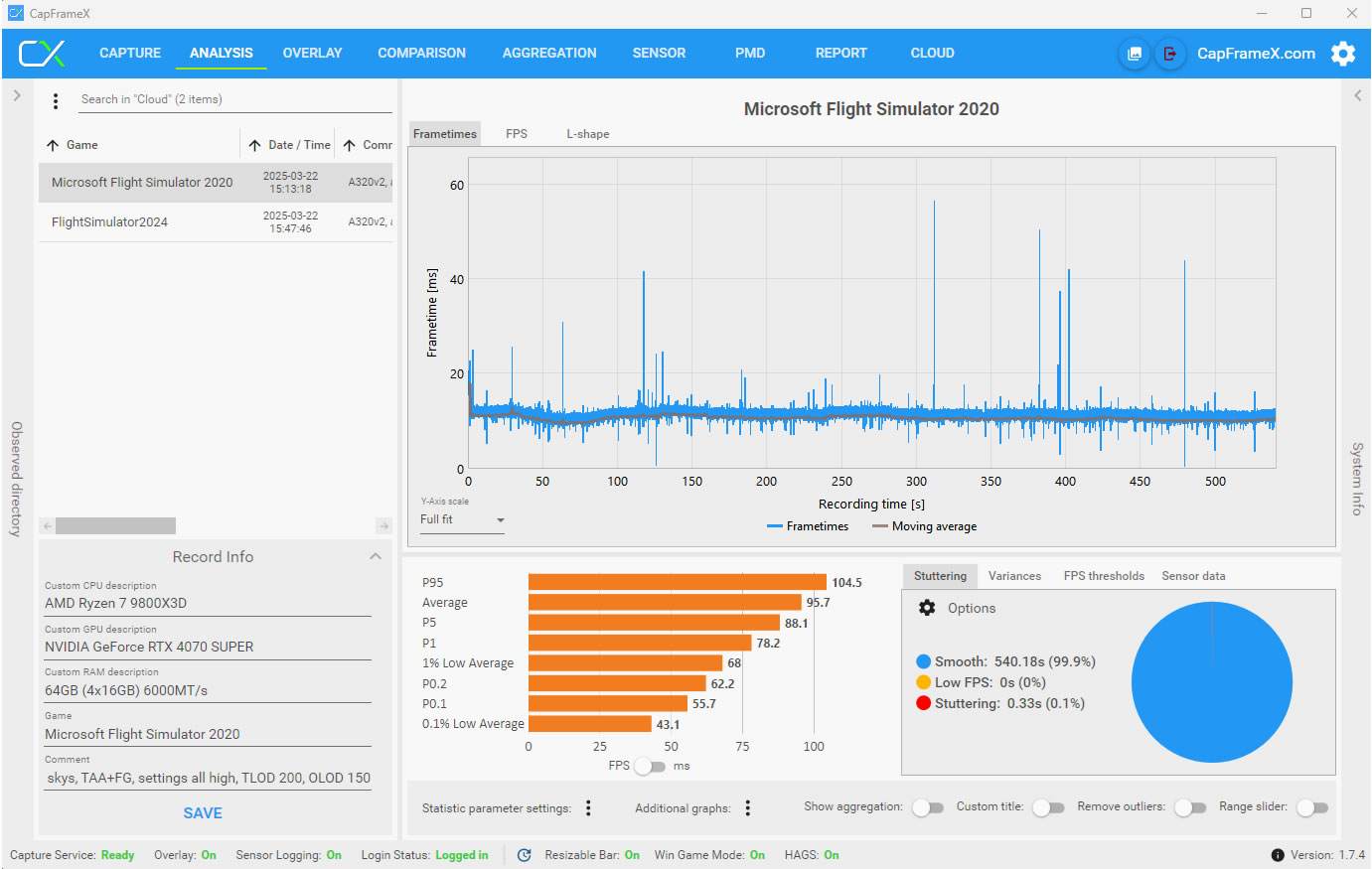Edit the Custom GPU description field
The width and height of the screenshot is (1372, 869).
click(208, 648)
